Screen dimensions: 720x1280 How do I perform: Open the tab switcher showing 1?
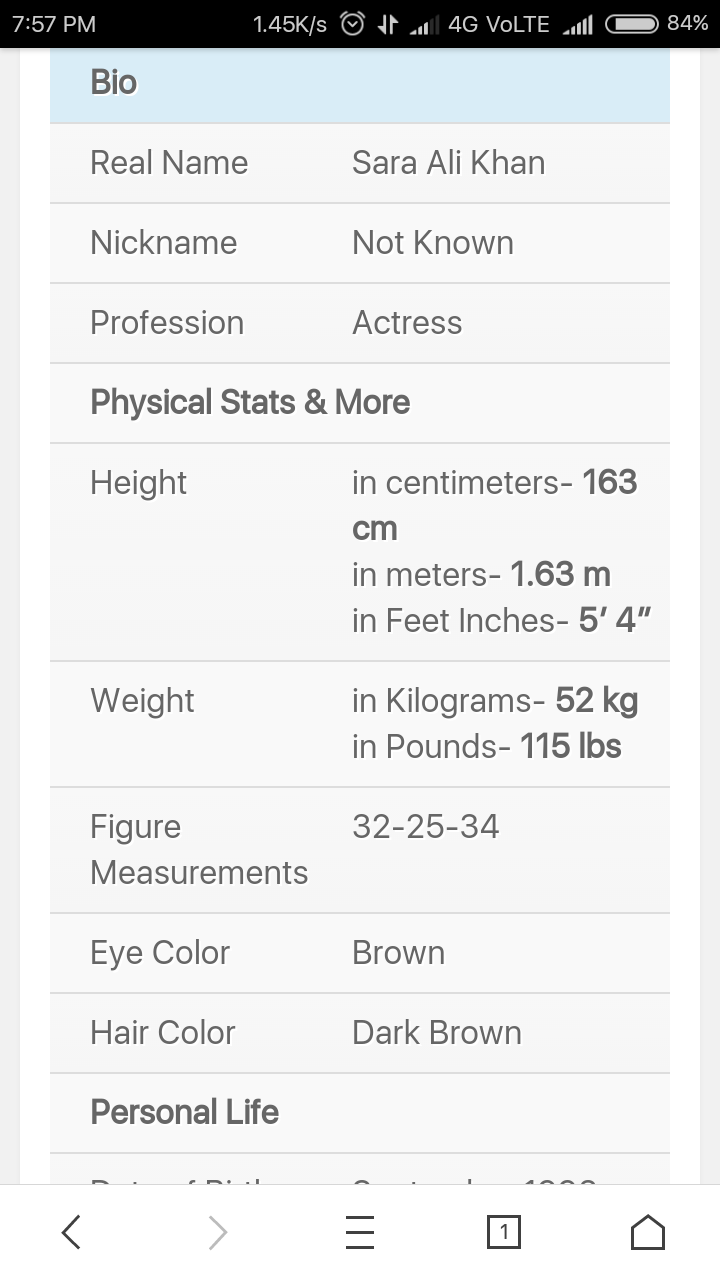point(504,1232)
